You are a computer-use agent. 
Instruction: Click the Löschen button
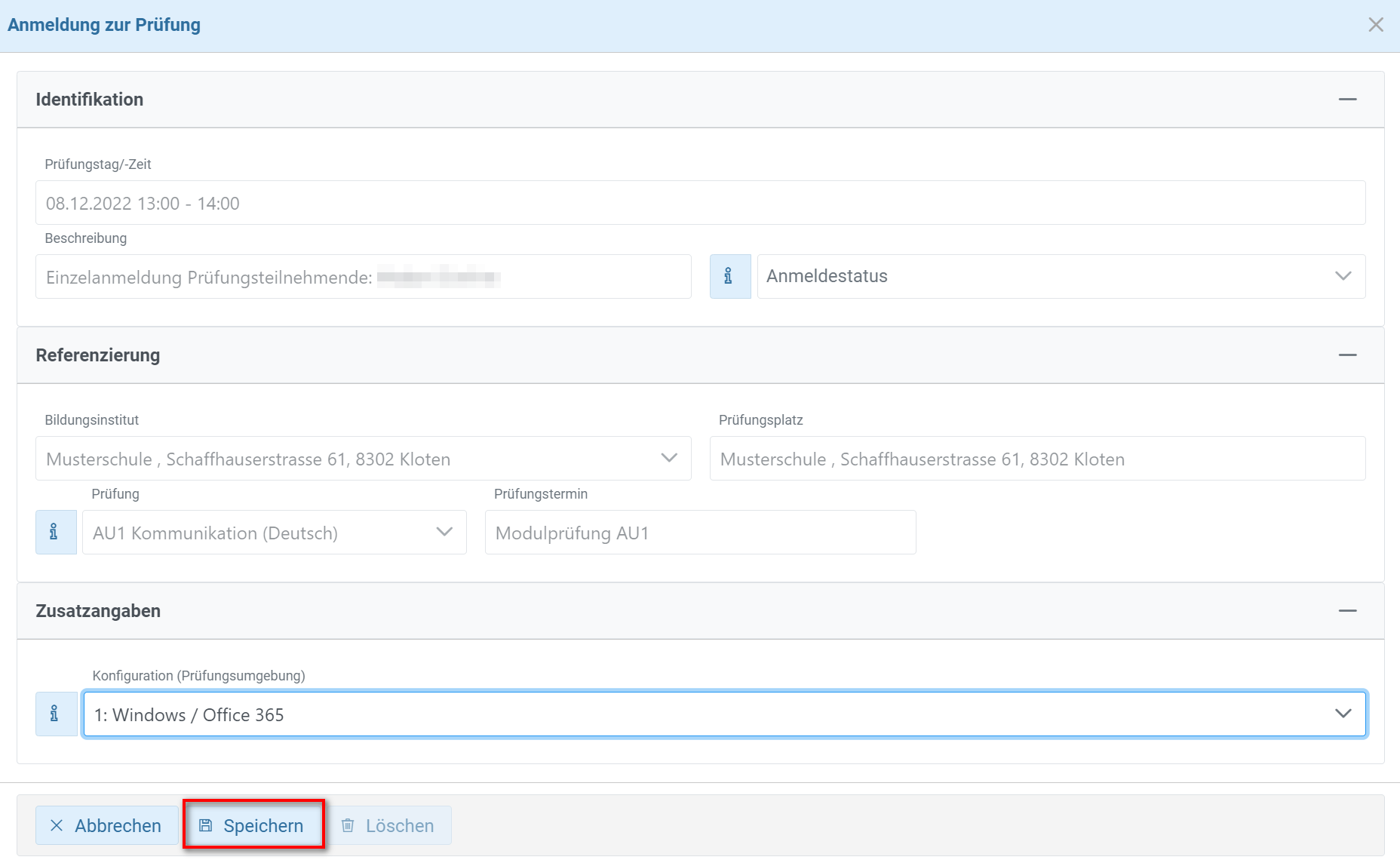tap(388, 825)
